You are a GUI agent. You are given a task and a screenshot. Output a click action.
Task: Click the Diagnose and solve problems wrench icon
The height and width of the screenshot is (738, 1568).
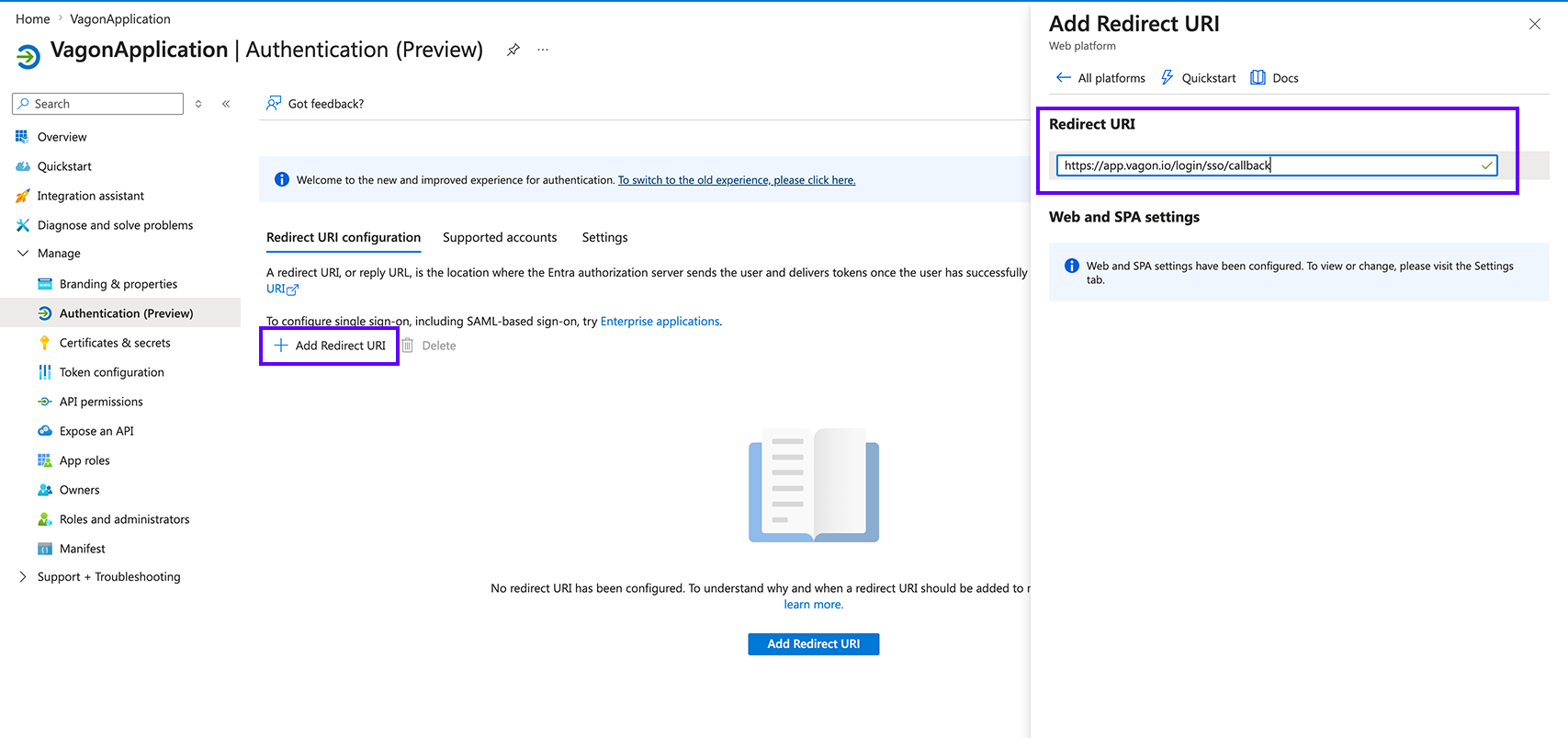[x=23, y=225]
